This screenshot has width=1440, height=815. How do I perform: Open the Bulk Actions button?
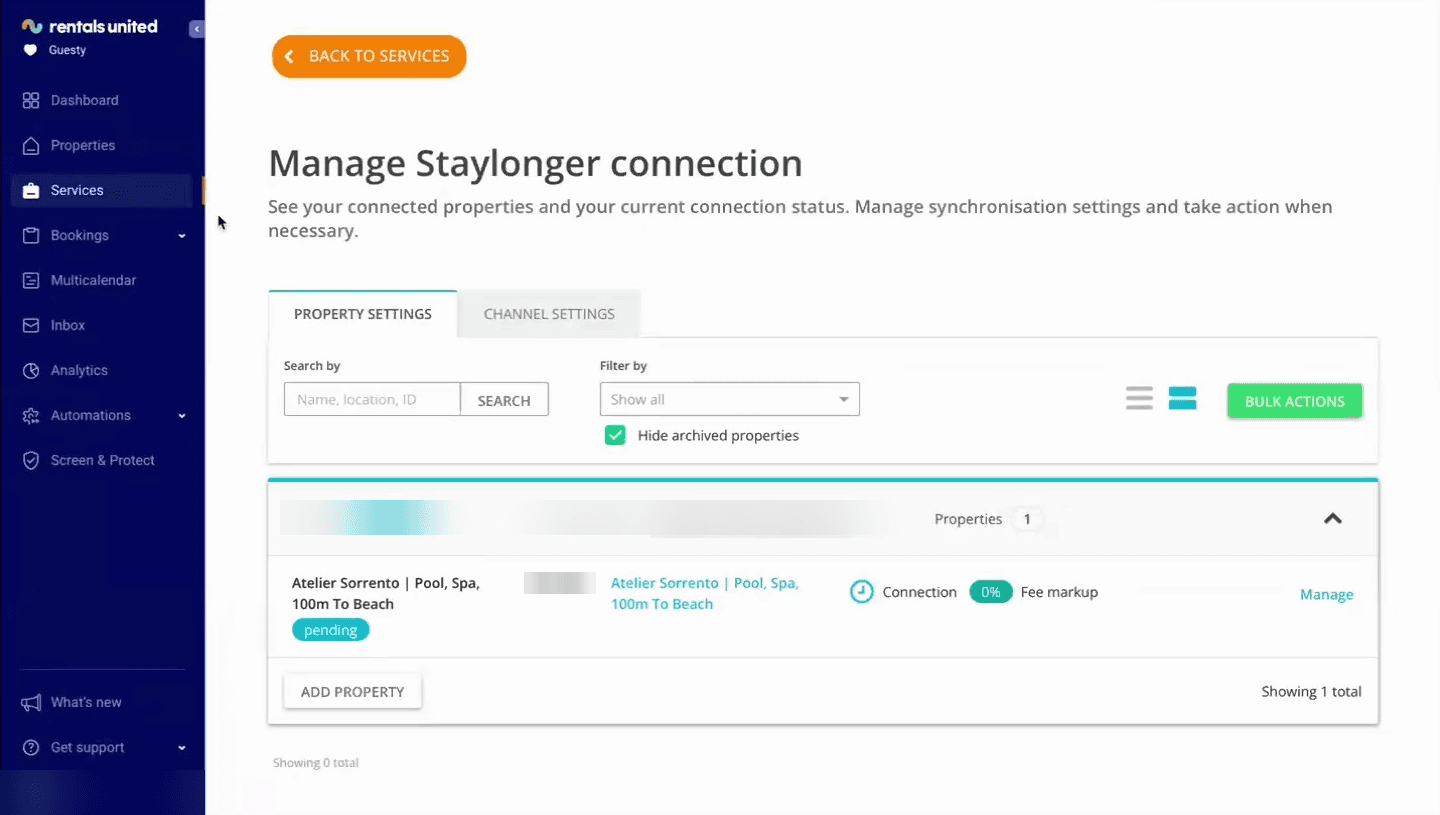coord(1295,401)
